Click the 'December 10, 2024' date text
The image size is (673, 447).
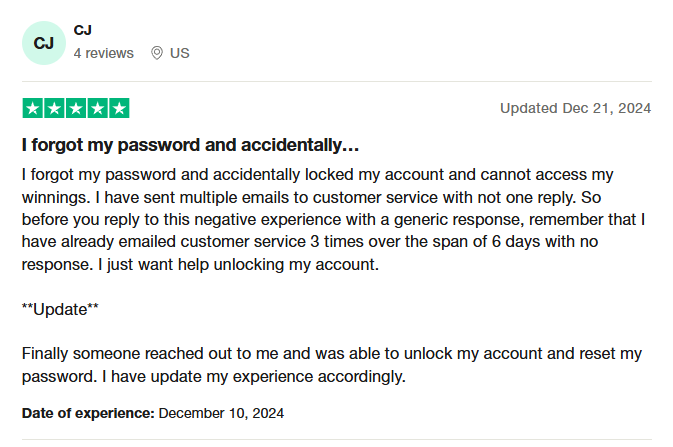(x=221, y=413)
